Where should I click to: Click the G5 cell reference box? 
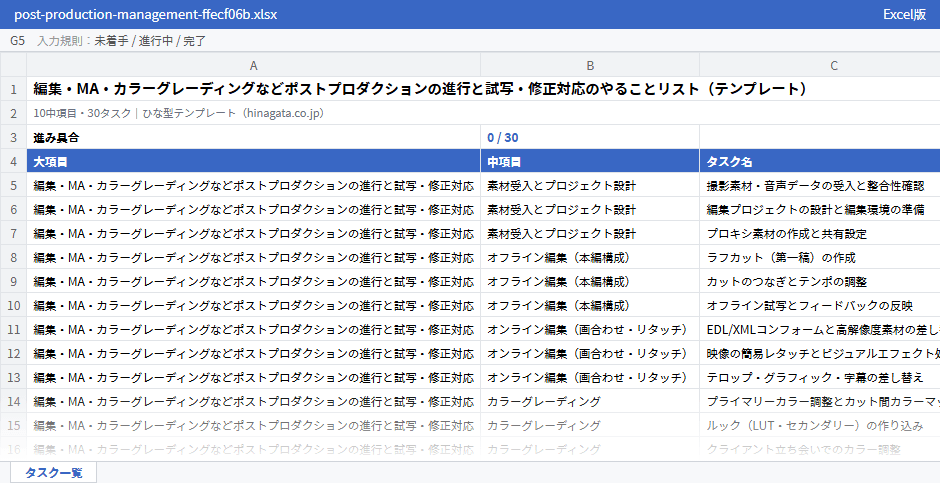[17, 41]
